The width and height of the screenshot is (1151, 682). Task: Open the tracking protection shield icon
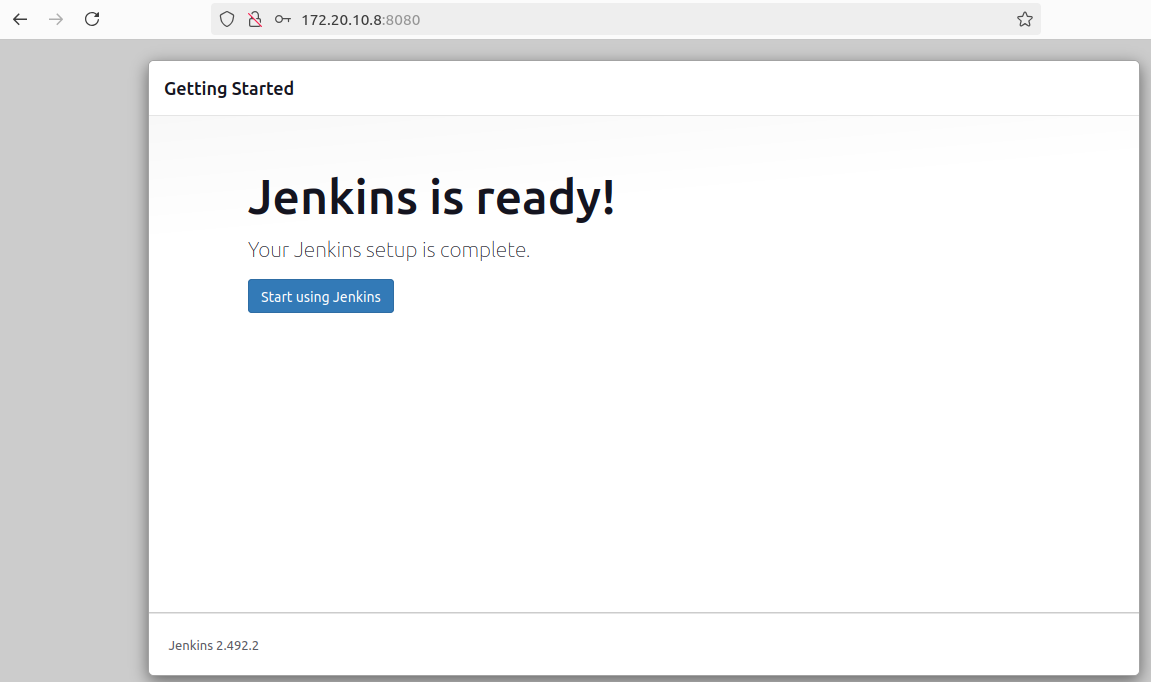click(x=227, y=20)
